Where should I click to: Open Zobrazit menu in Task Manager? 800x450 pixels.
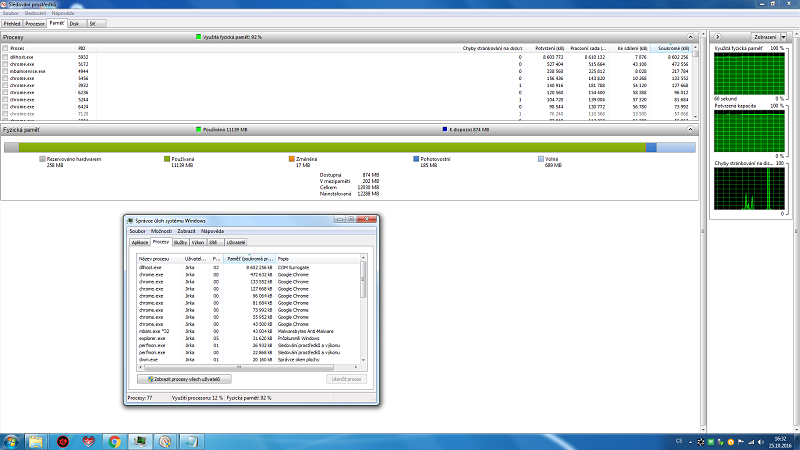click(x=186, y=231)
